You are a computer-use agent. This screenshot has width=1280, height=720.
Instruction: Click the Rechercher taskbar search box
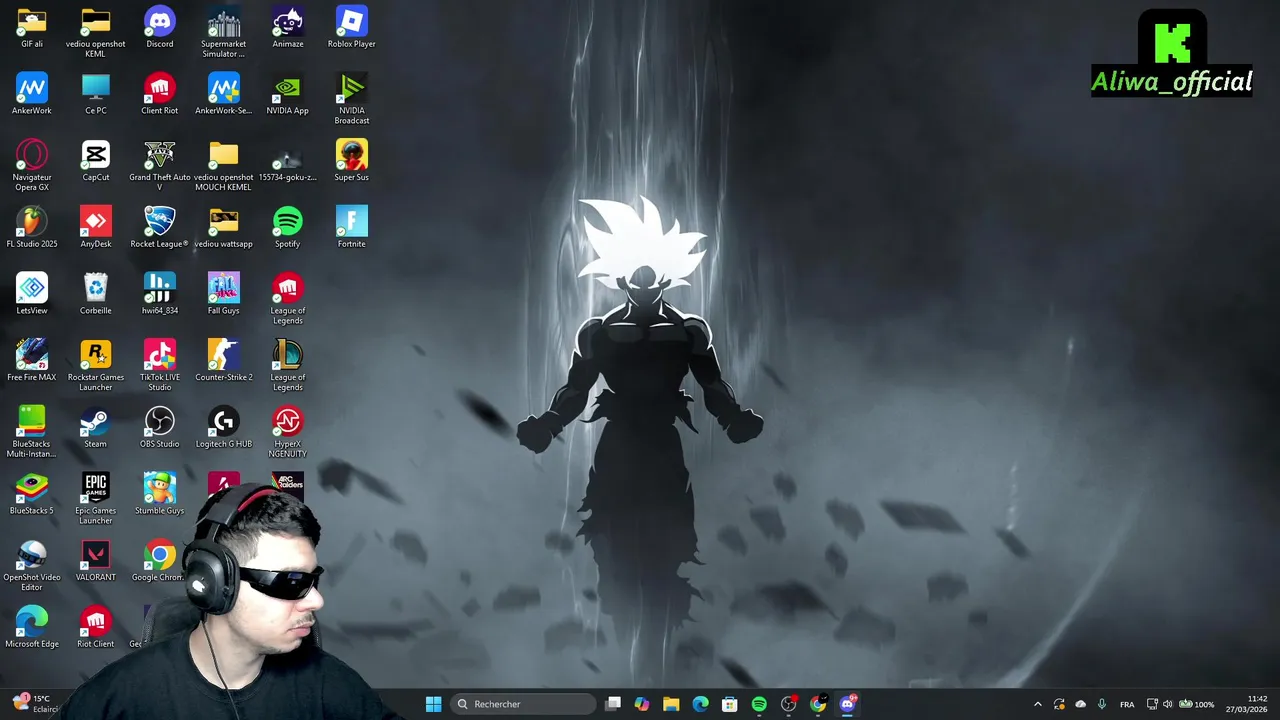tap(522, 704)
